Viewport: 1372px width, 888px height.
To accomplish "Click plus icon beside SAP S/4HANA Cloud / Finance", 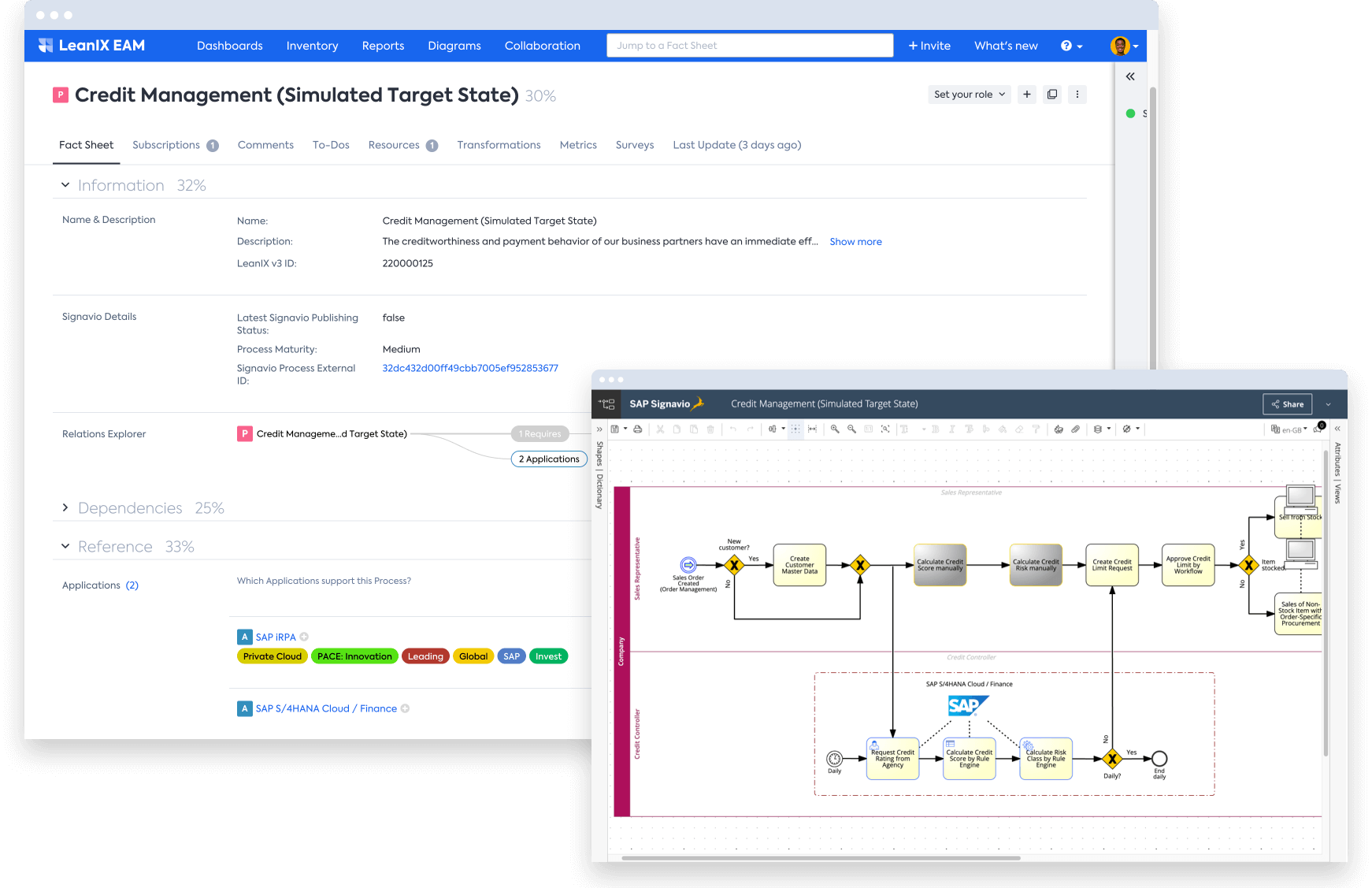I will (405, 708).
